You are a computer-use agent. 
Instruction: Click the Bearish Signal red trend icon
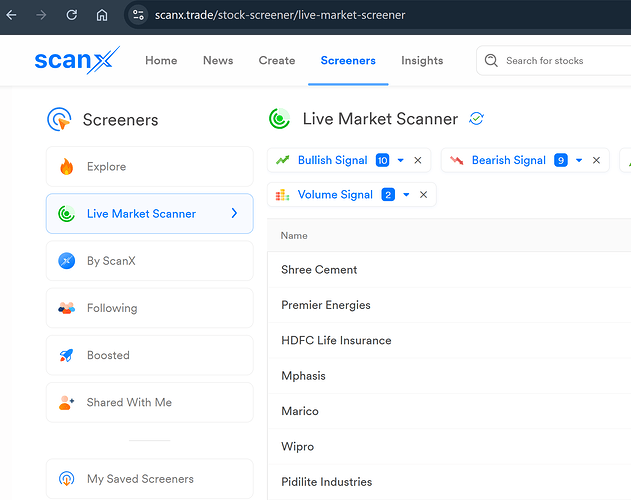(456, 160)
